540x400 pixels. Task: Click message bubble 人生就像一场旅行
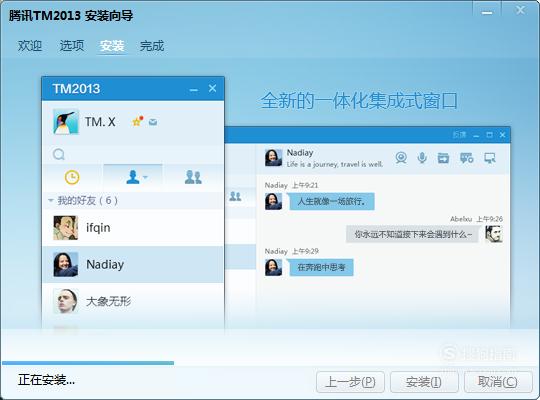332,201
